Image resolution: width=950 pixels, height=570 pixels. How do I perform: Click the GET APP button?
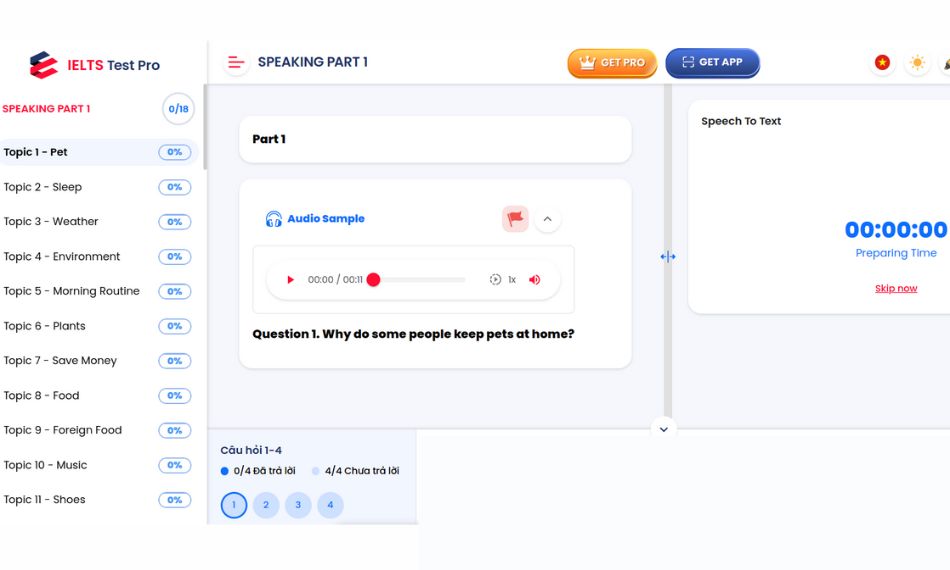(x=712, y=63)
